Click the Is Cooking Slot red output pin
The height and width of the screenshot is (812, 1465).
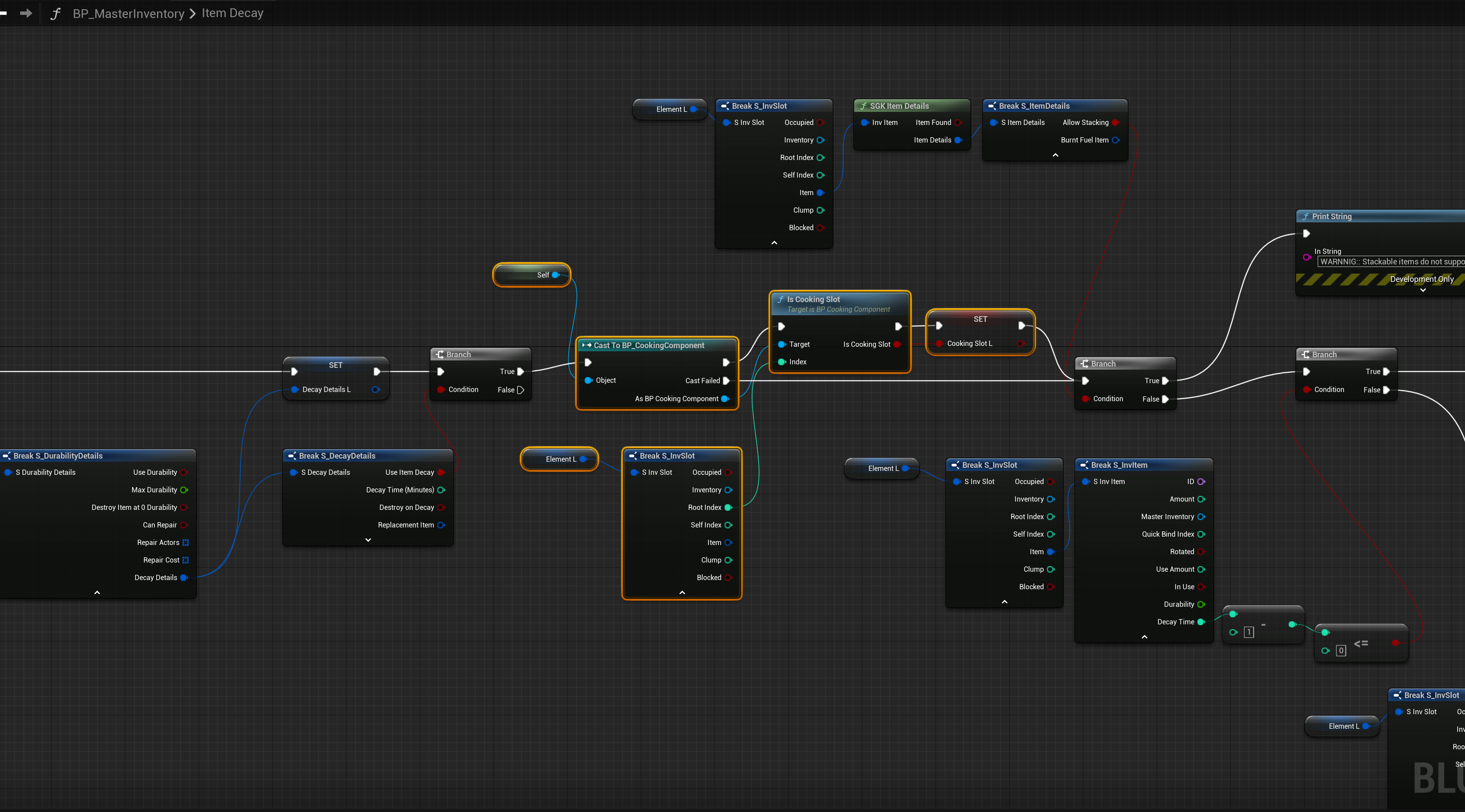[897, 344]
